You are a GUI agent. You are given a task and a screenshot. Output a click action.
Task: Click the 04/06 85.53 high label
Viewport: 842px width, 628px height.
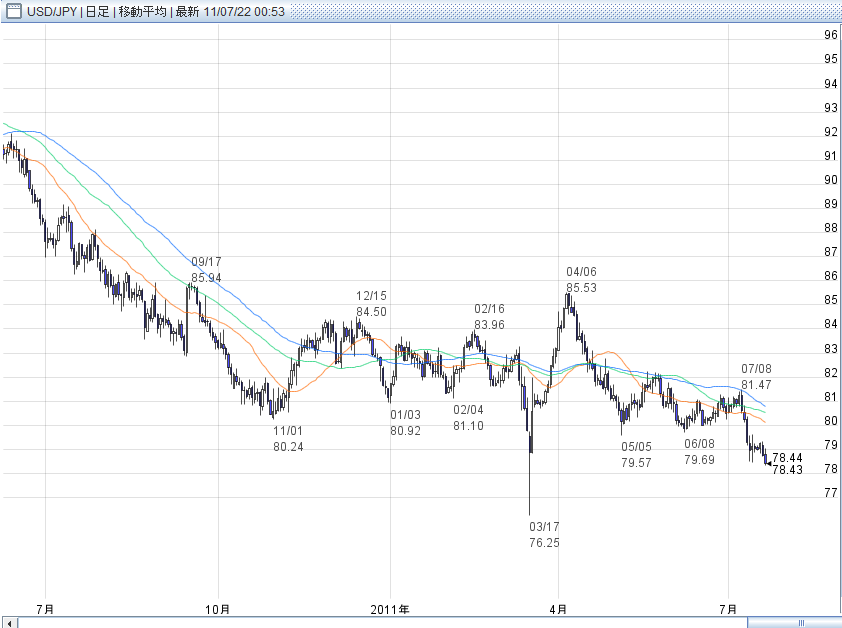click(581, 279)
